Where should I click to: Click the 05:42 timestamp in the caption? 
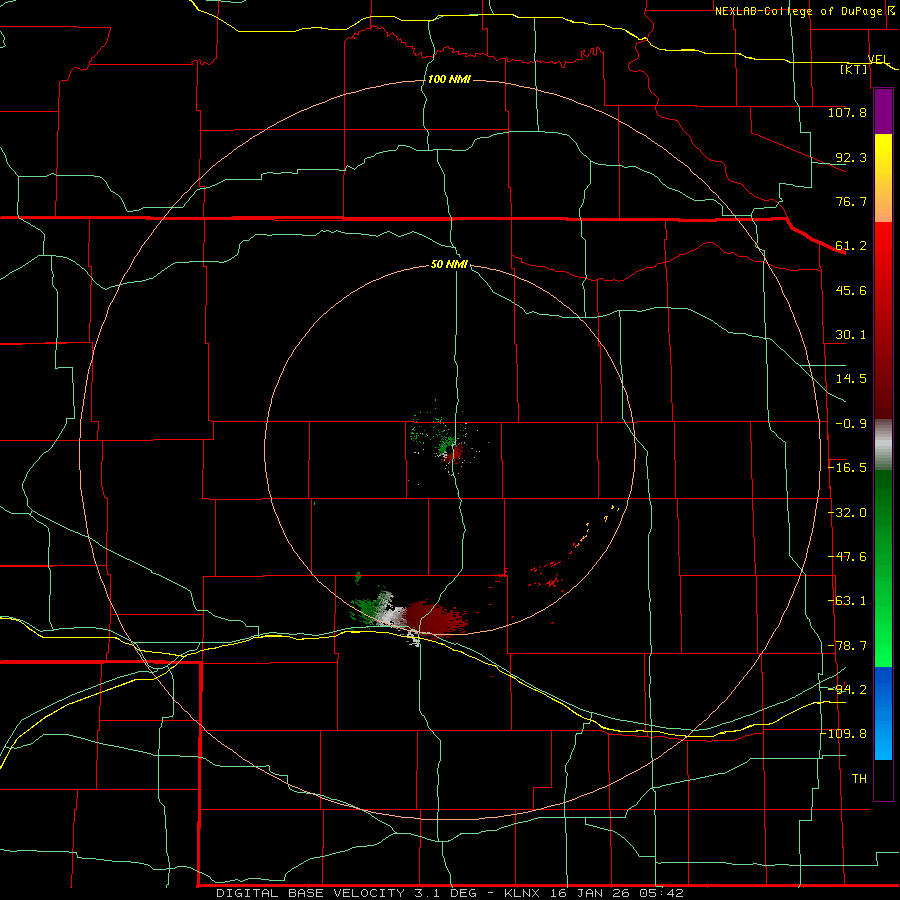pyautogui.click(x=661, y=893)
